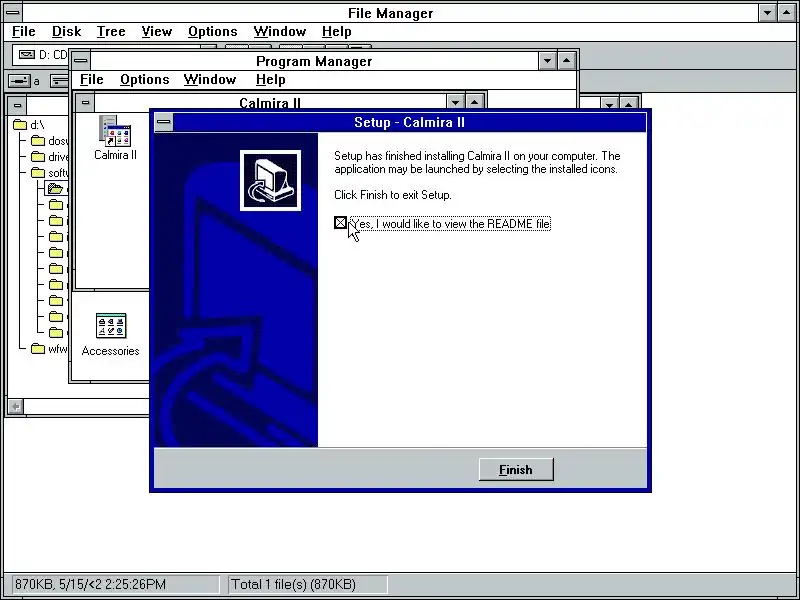Click status text "Total 1 file(s) (870KB)"

(293, 584)
